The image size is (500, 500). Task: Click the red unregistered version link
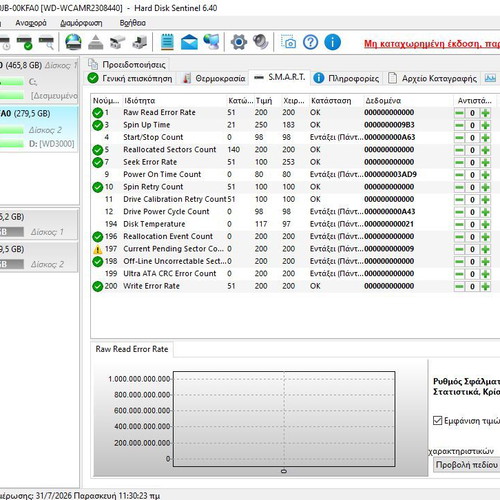coord(432,44)
